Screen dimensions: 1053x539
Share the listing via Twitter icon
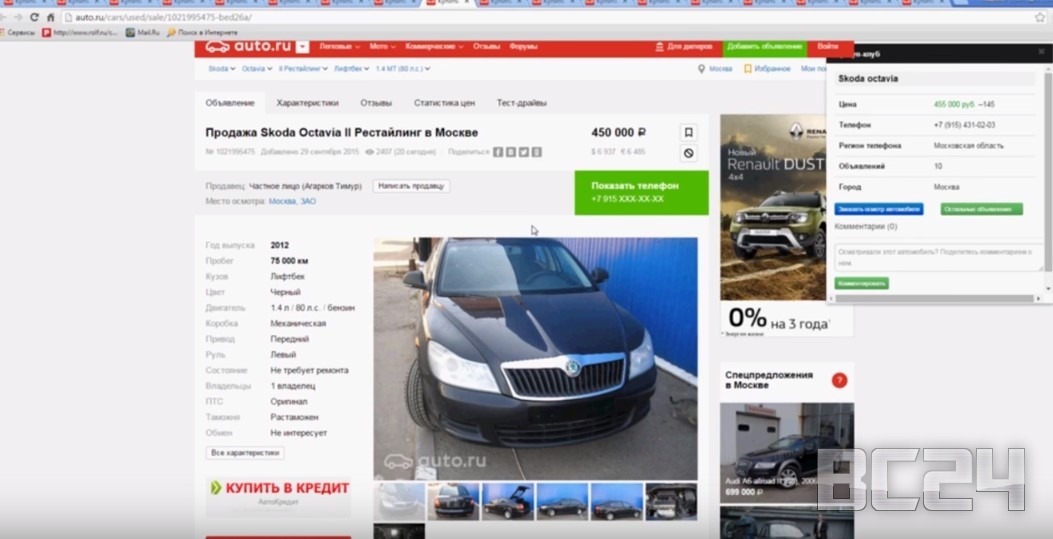[x=524, y=152]
